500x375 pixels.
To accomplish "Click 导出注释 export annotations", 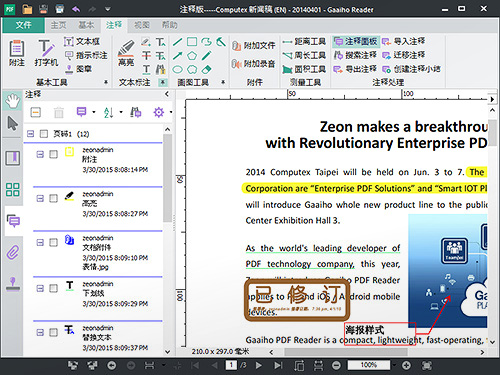I will [355, 69].
